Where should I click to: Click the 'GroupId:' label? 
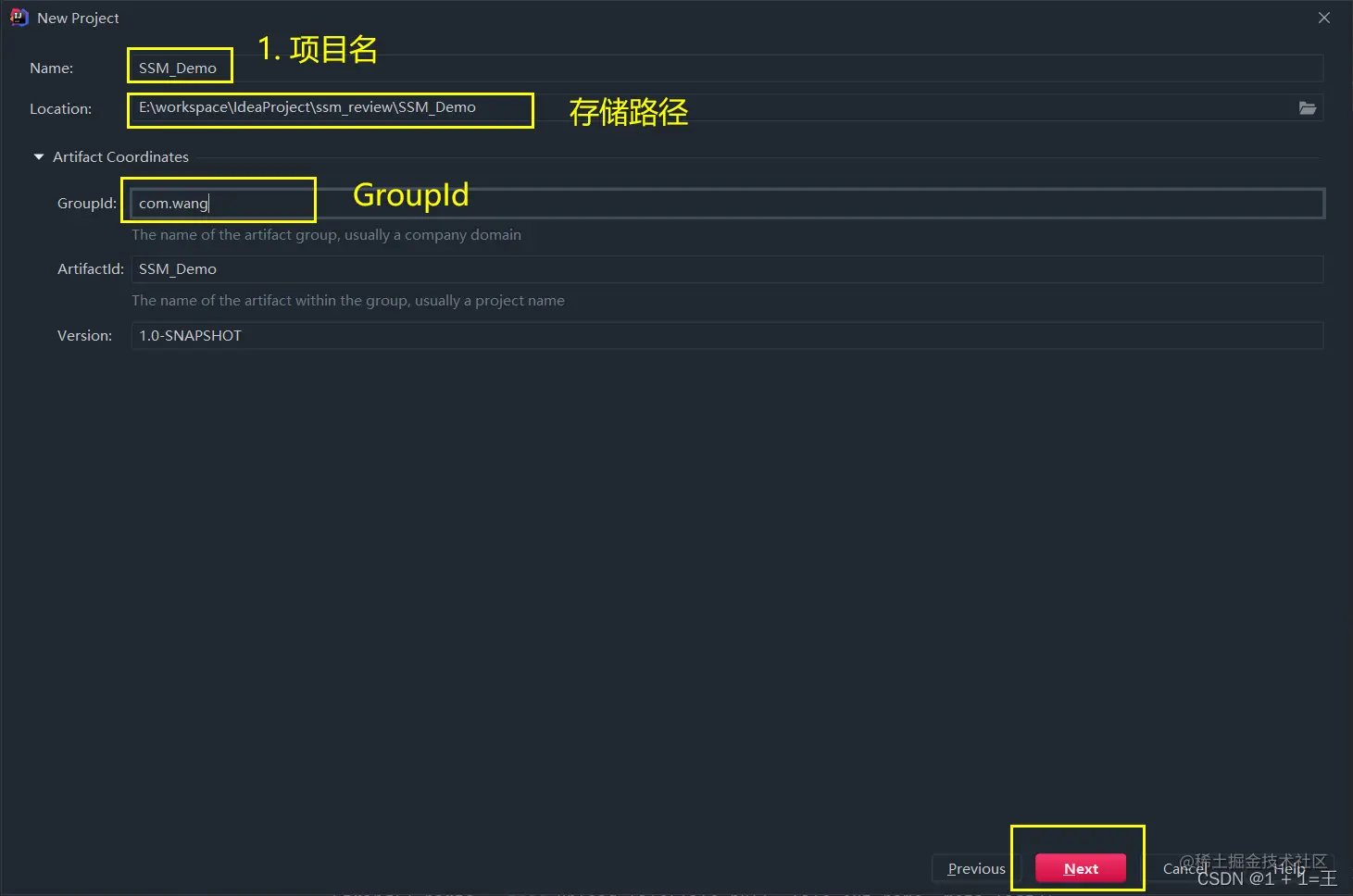87,204
